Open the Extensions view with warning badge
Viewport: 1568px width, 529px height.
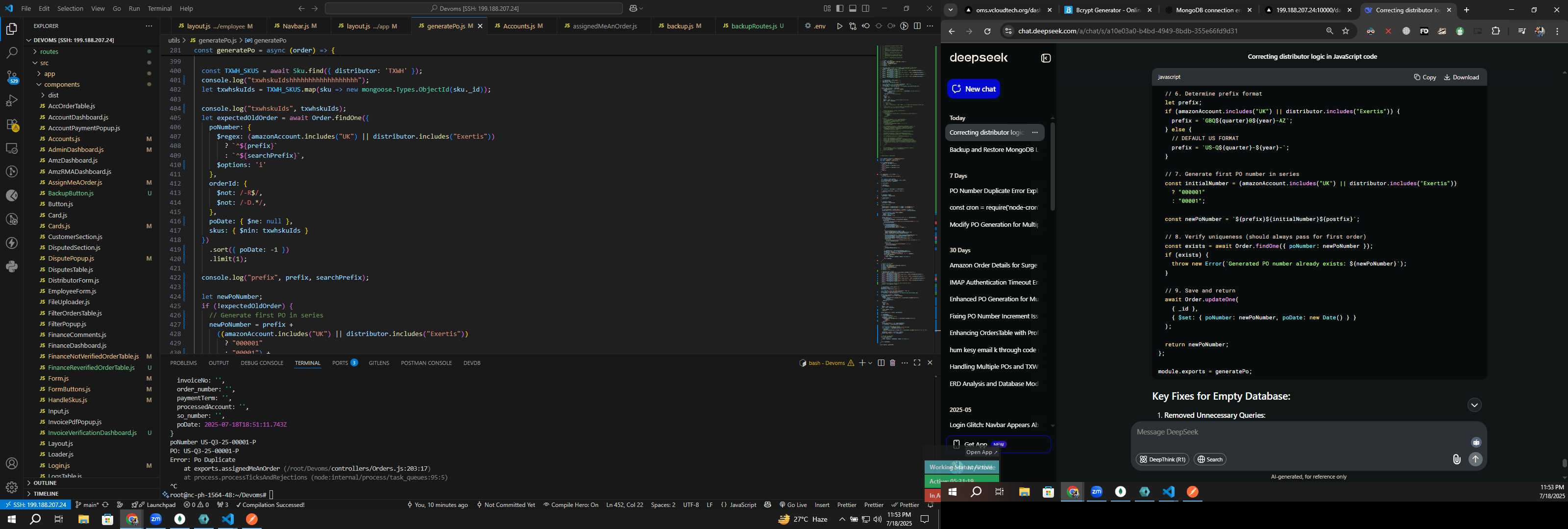click(12, 125)
